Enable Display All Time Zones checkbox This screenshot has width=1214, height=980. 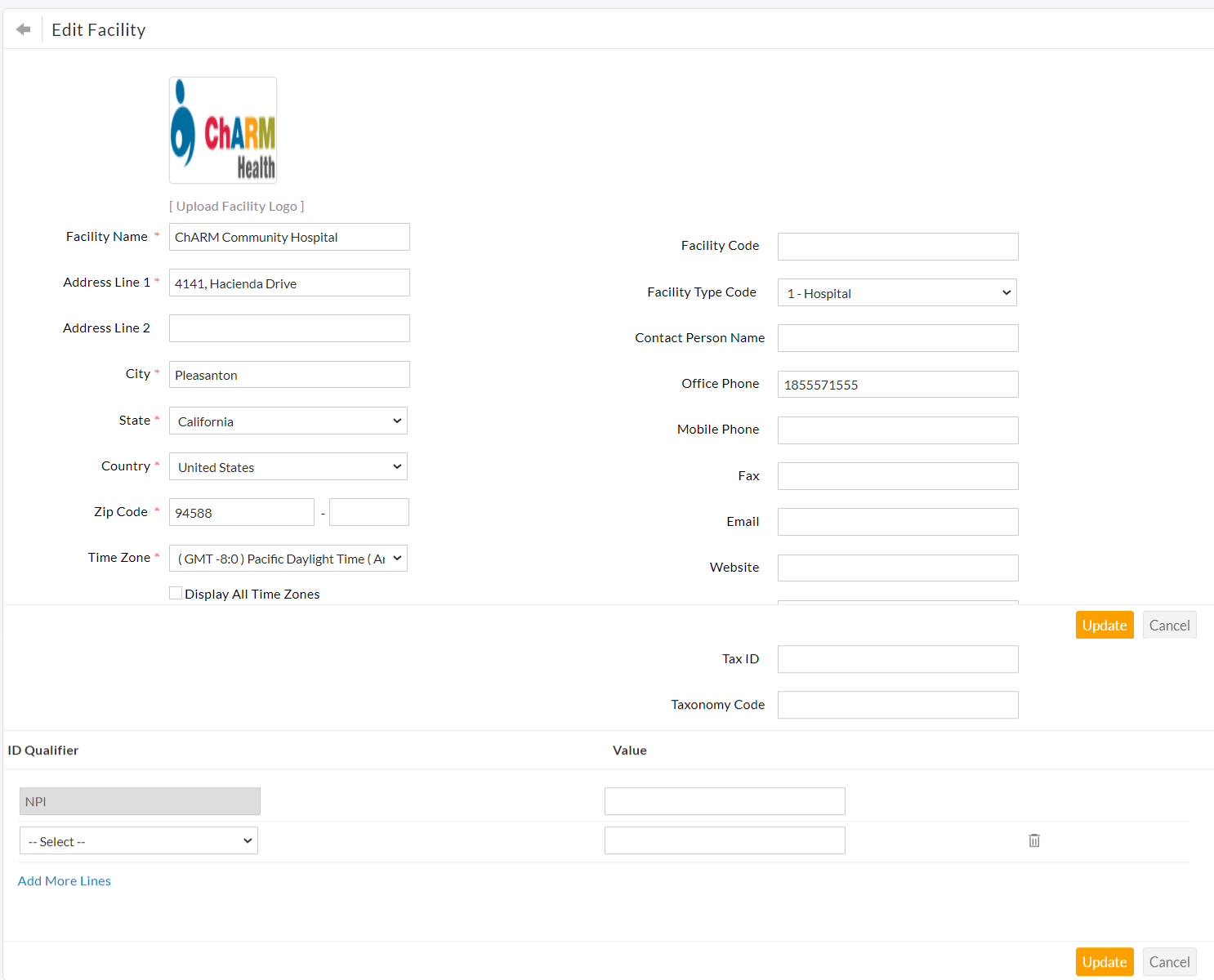point(176,594)
